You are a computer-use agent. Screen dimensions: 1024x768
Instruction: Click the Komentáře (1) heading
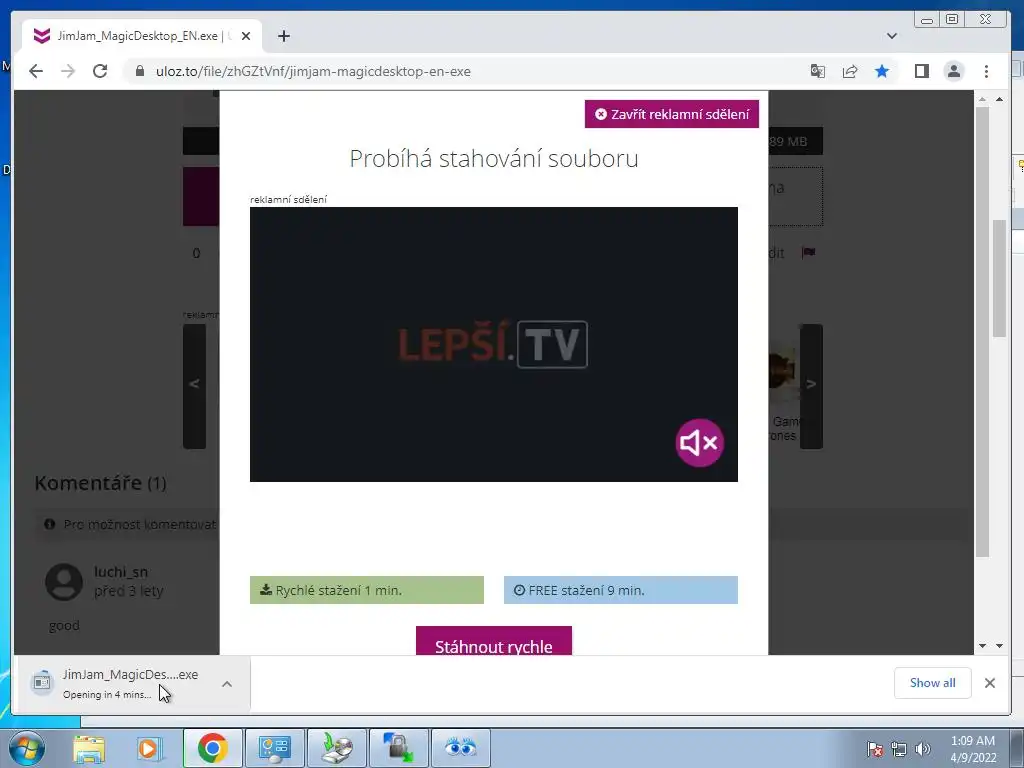pos(101,483)
